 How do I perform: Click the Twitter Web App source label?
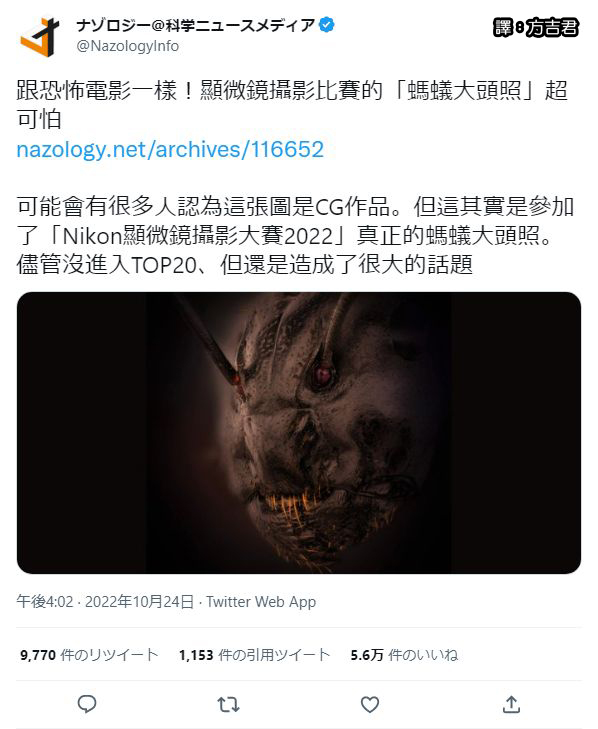tap(261, 602)
